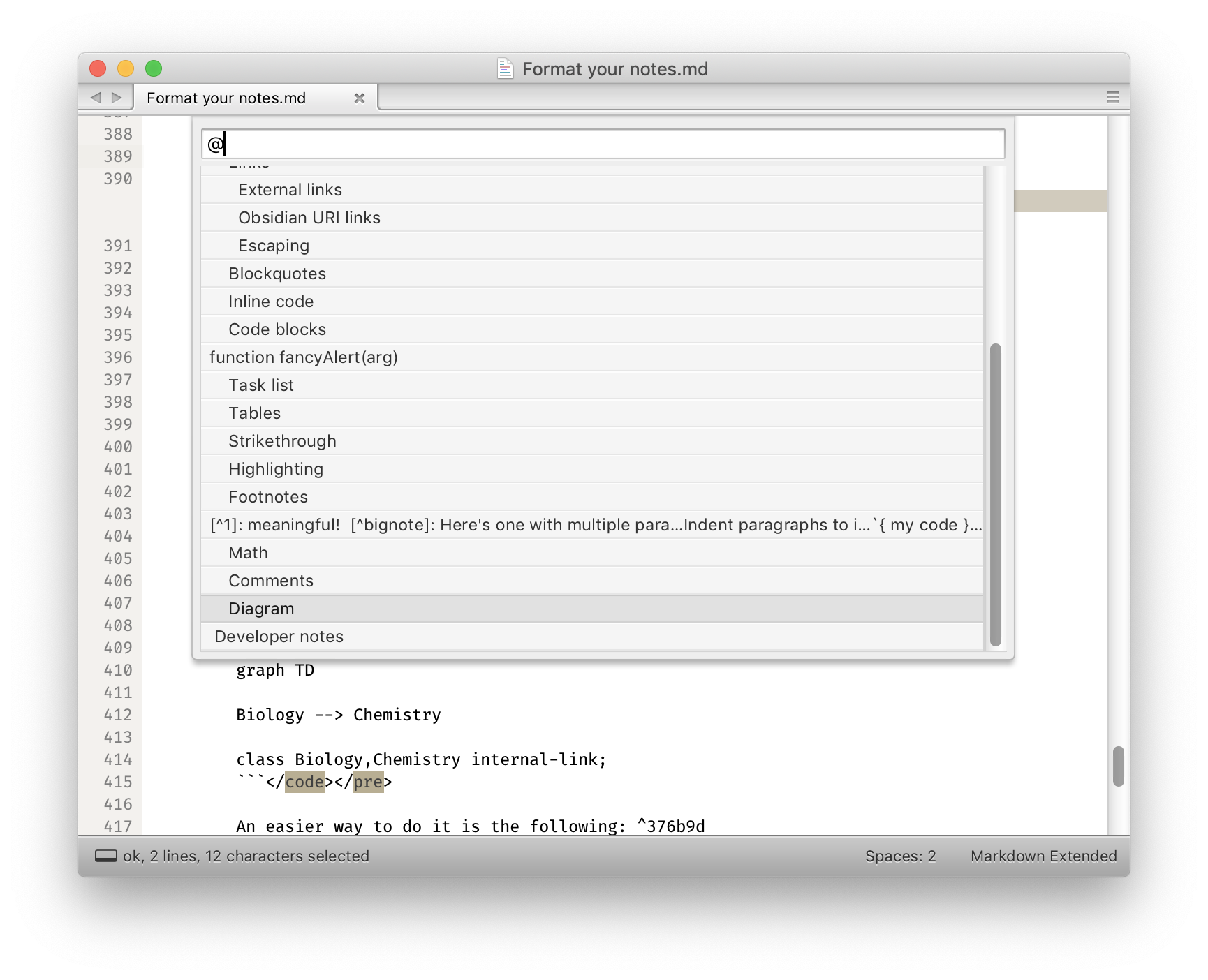Open the Markdown Extended language dropdown

1043,856
